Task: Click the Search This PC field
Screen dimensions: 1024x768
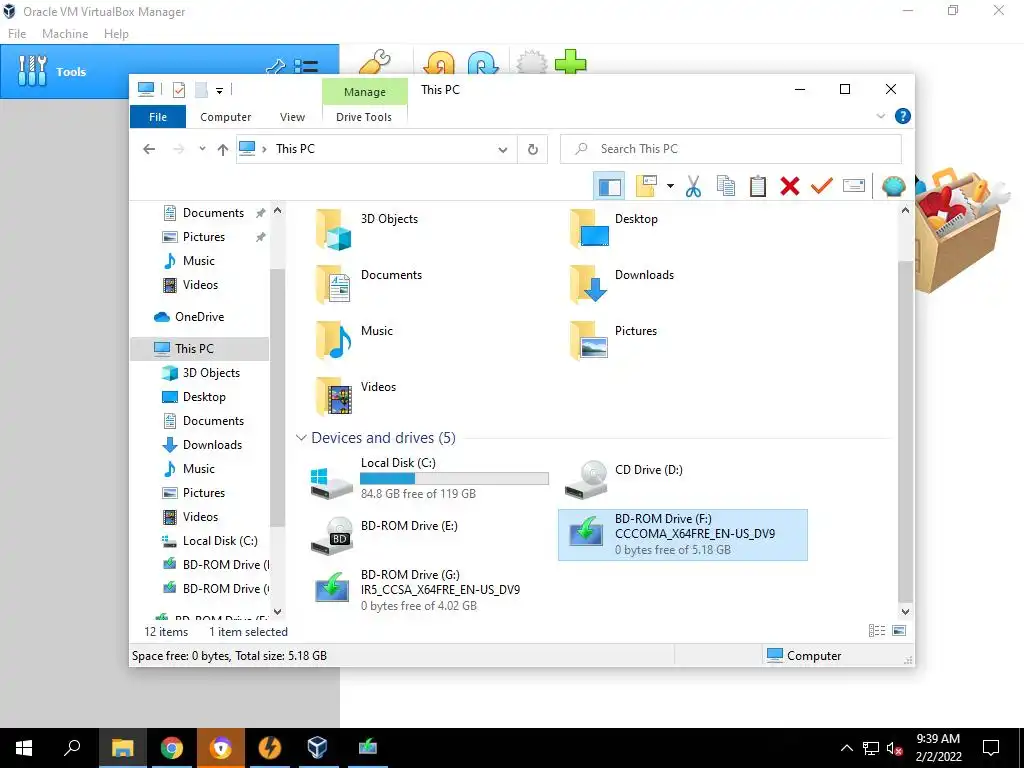Action: [x=731, y=149]
